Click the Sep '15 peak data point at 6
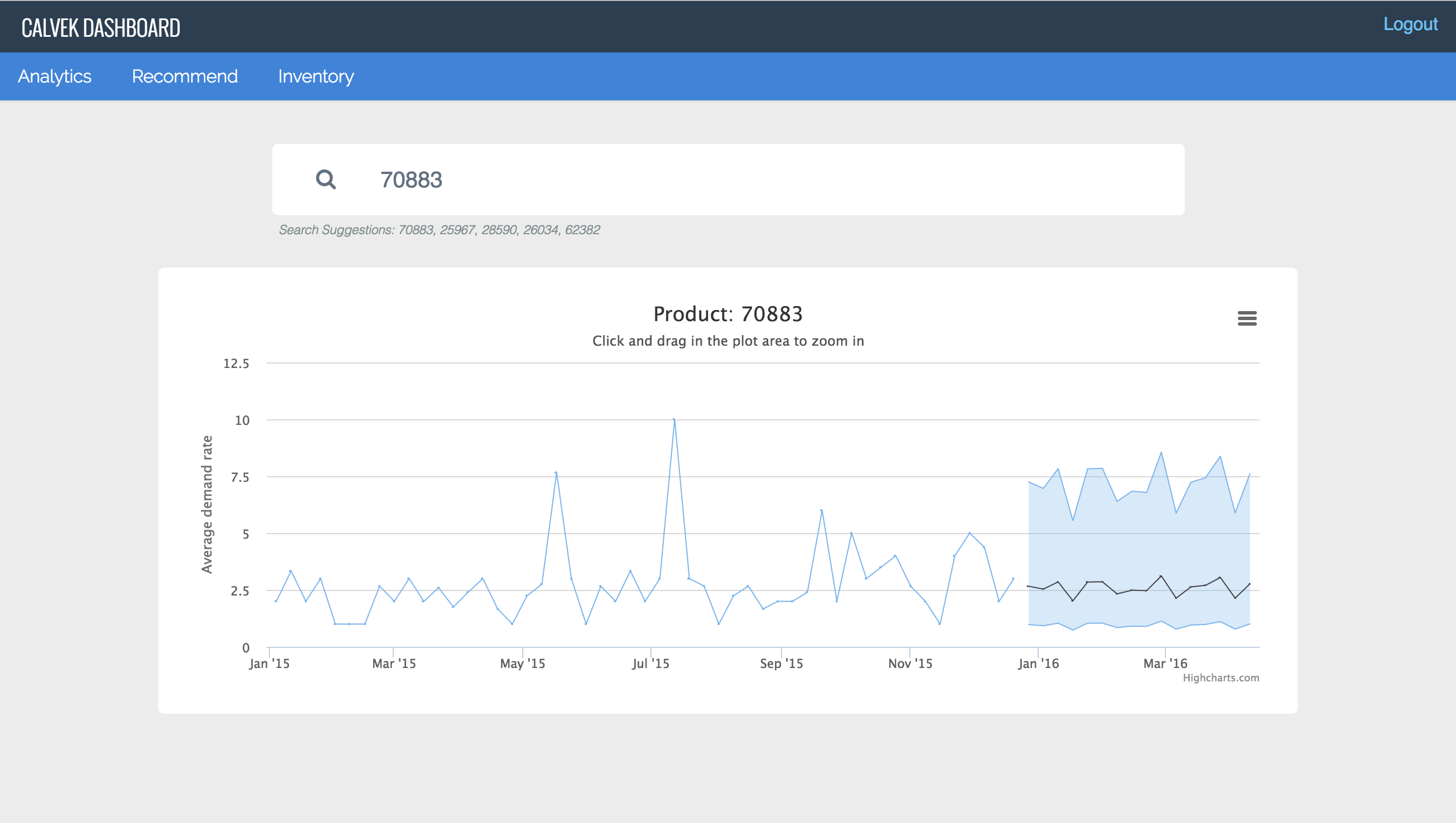 pyautogui.click(x=821, y=510)
